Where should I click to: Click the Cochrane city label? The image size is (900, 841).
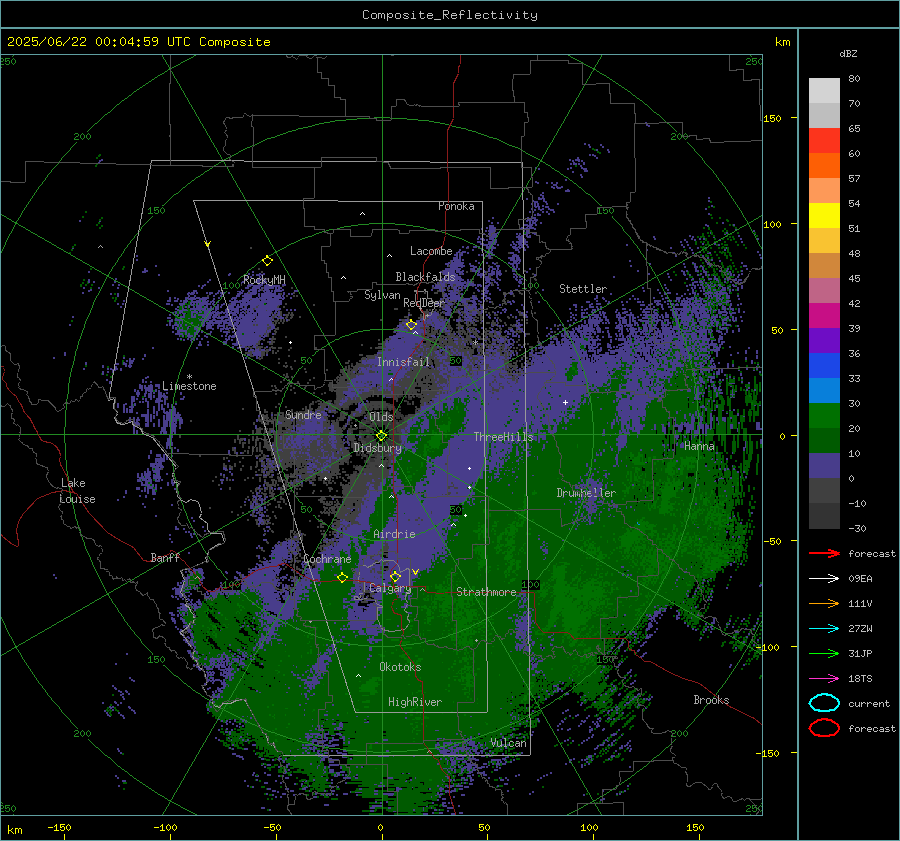pos(327,559)
